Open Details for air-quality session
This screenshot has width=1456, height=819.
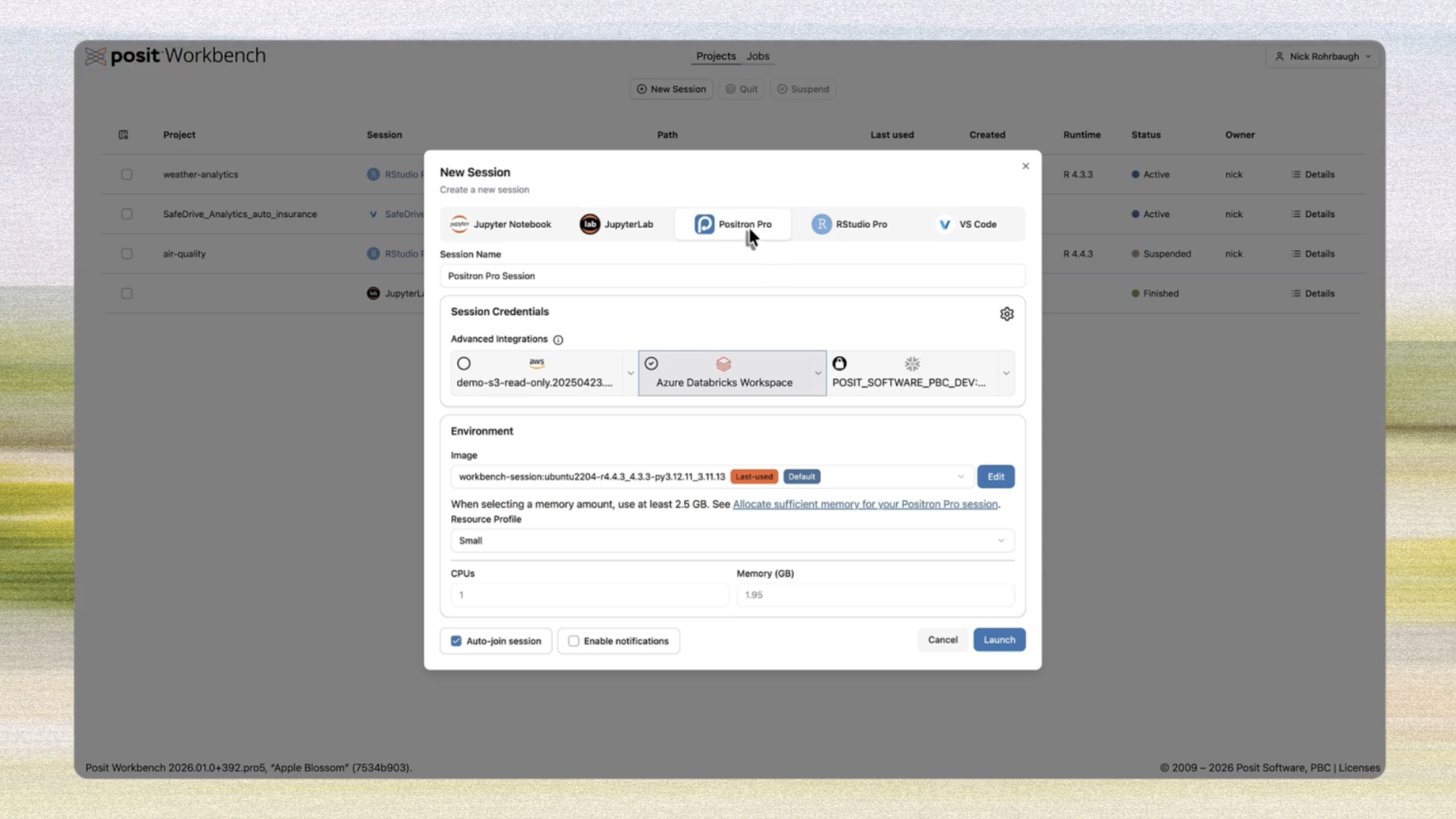coord(1313,254)
